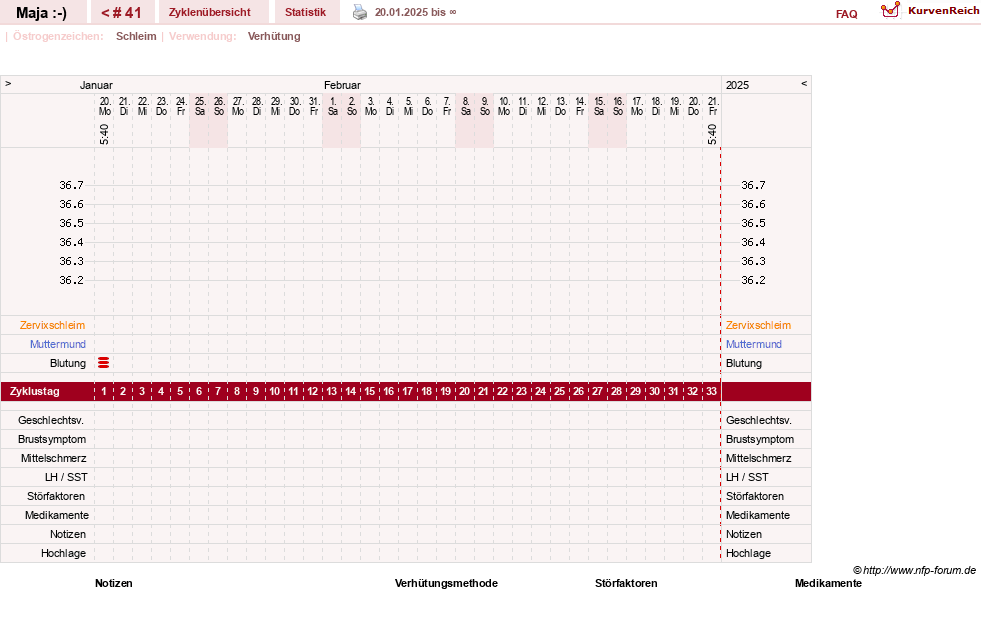Click the 5:40 time under 21. Fr
Image resolution: width=981 pixels, height=642 pixels.
(712, 134)
